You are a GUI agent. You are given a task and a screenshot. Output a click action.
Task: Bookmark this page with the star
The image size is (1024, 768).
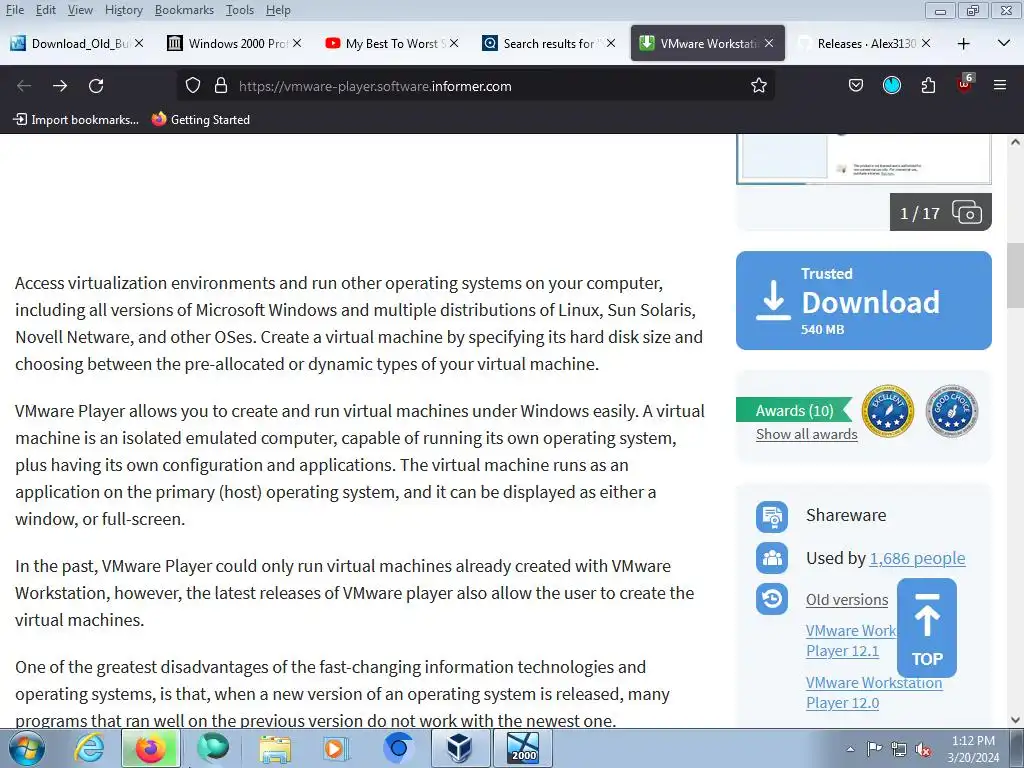tap(758, 86)
